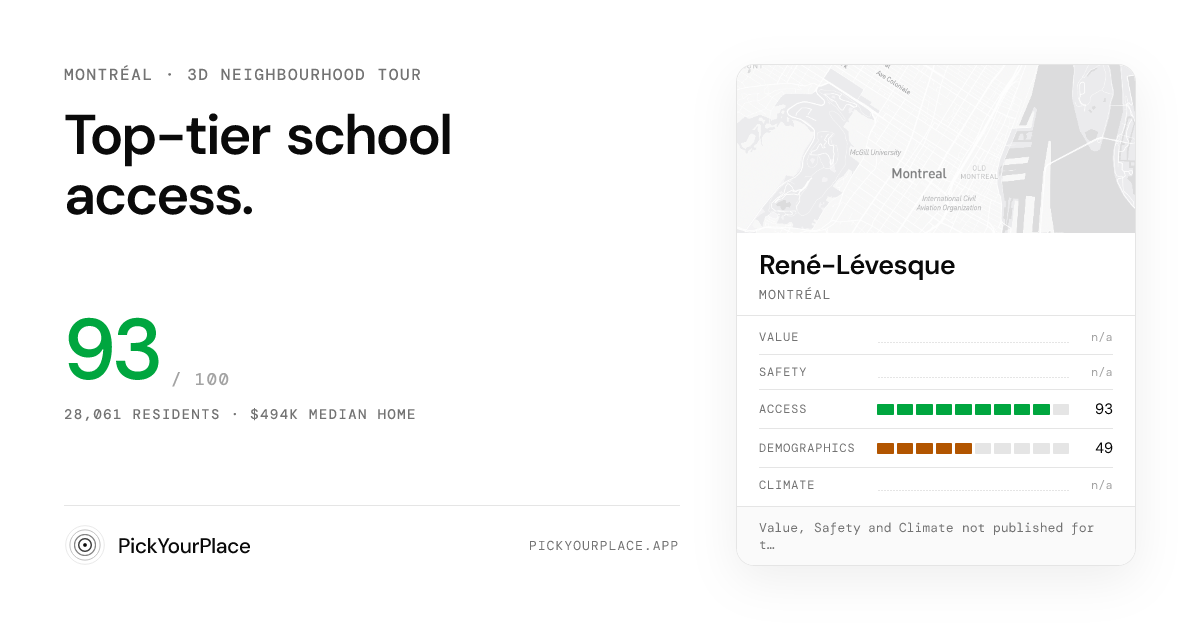This screenshot has width=1200, height=630.
Task: Click the n/a value in the Safety row
Action: 1102,372
